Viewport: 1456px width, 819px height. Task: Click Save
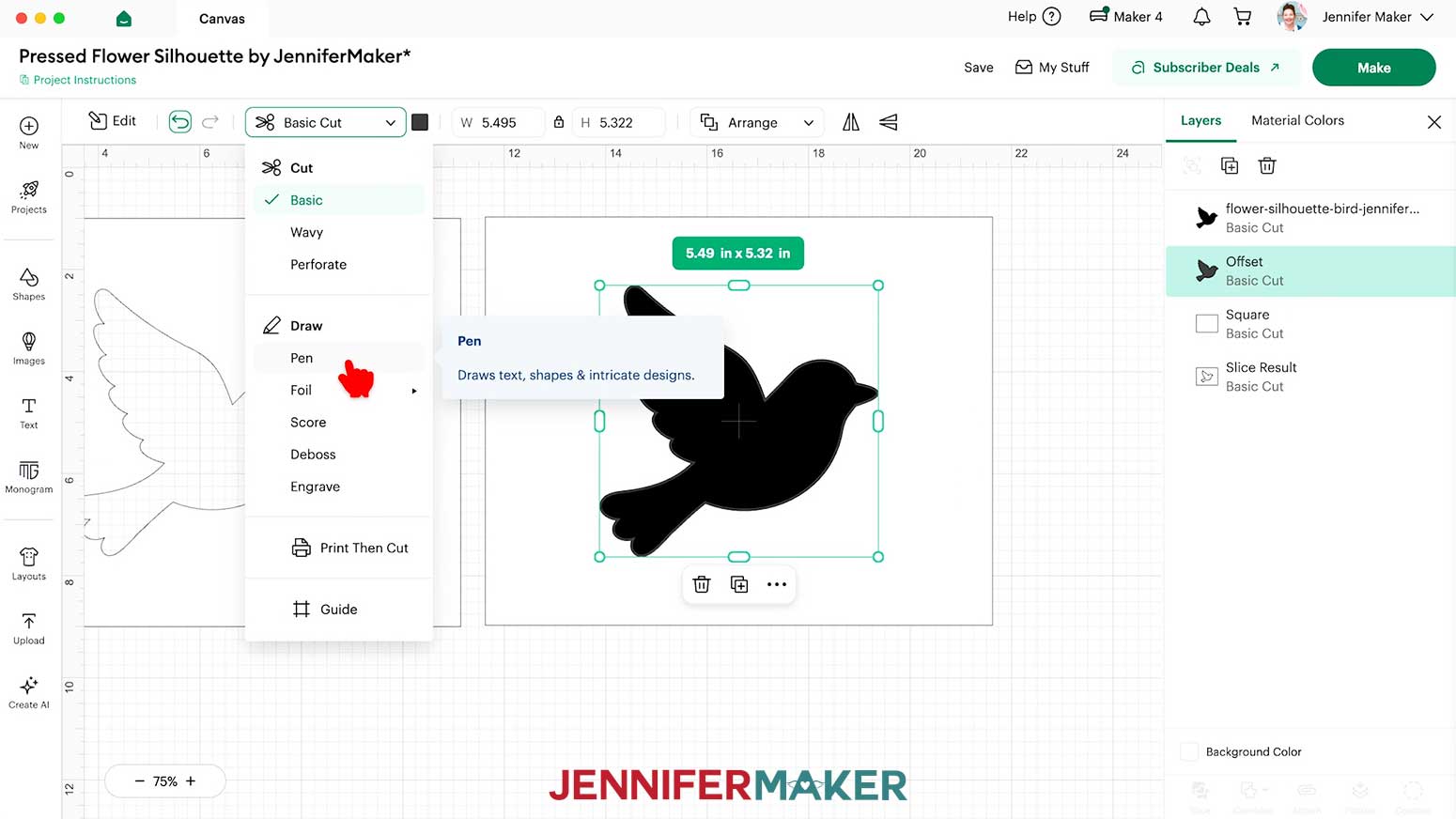(x=978, y=68)
